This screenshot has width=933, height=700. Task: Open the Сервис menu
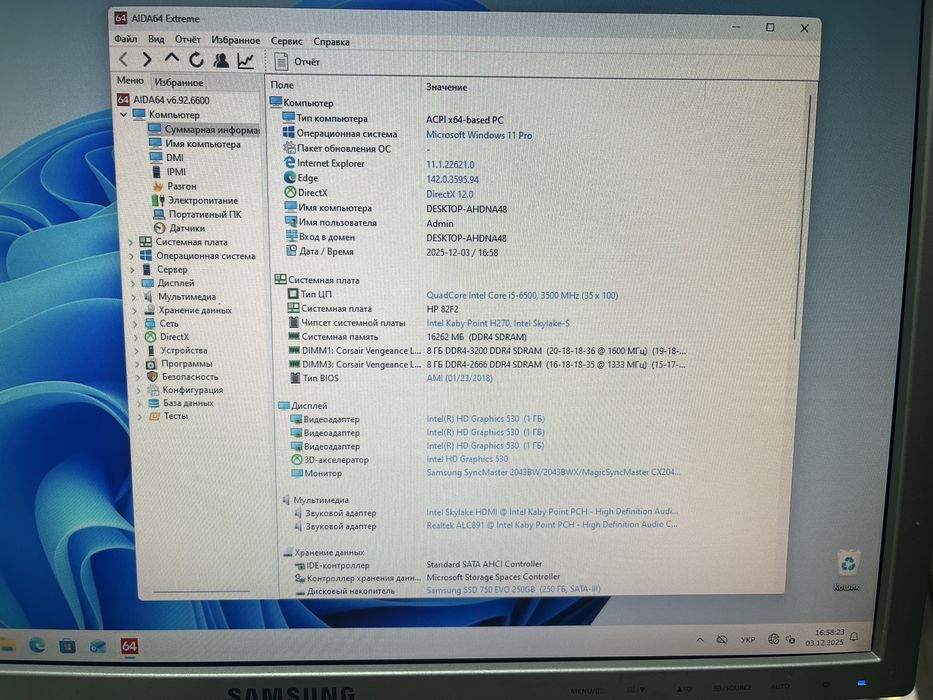pyautogui.click(x=287, y=41)
